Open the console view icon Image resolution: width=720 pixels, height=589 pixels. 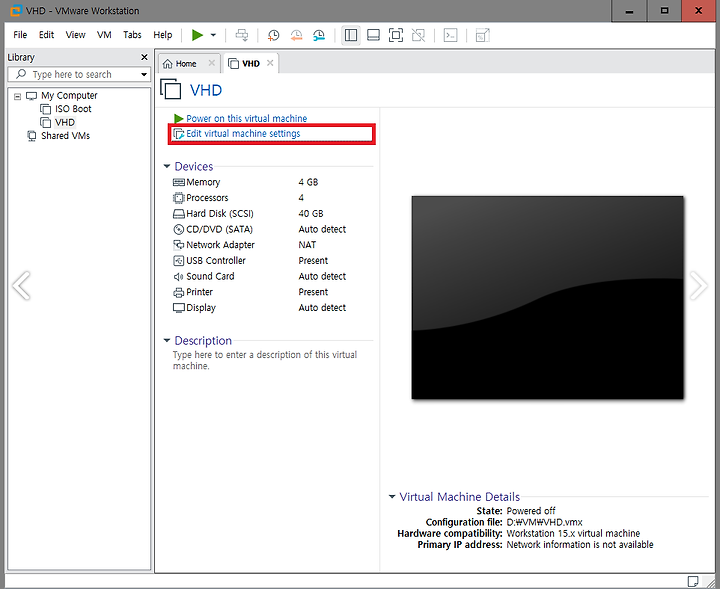(450, 35)
